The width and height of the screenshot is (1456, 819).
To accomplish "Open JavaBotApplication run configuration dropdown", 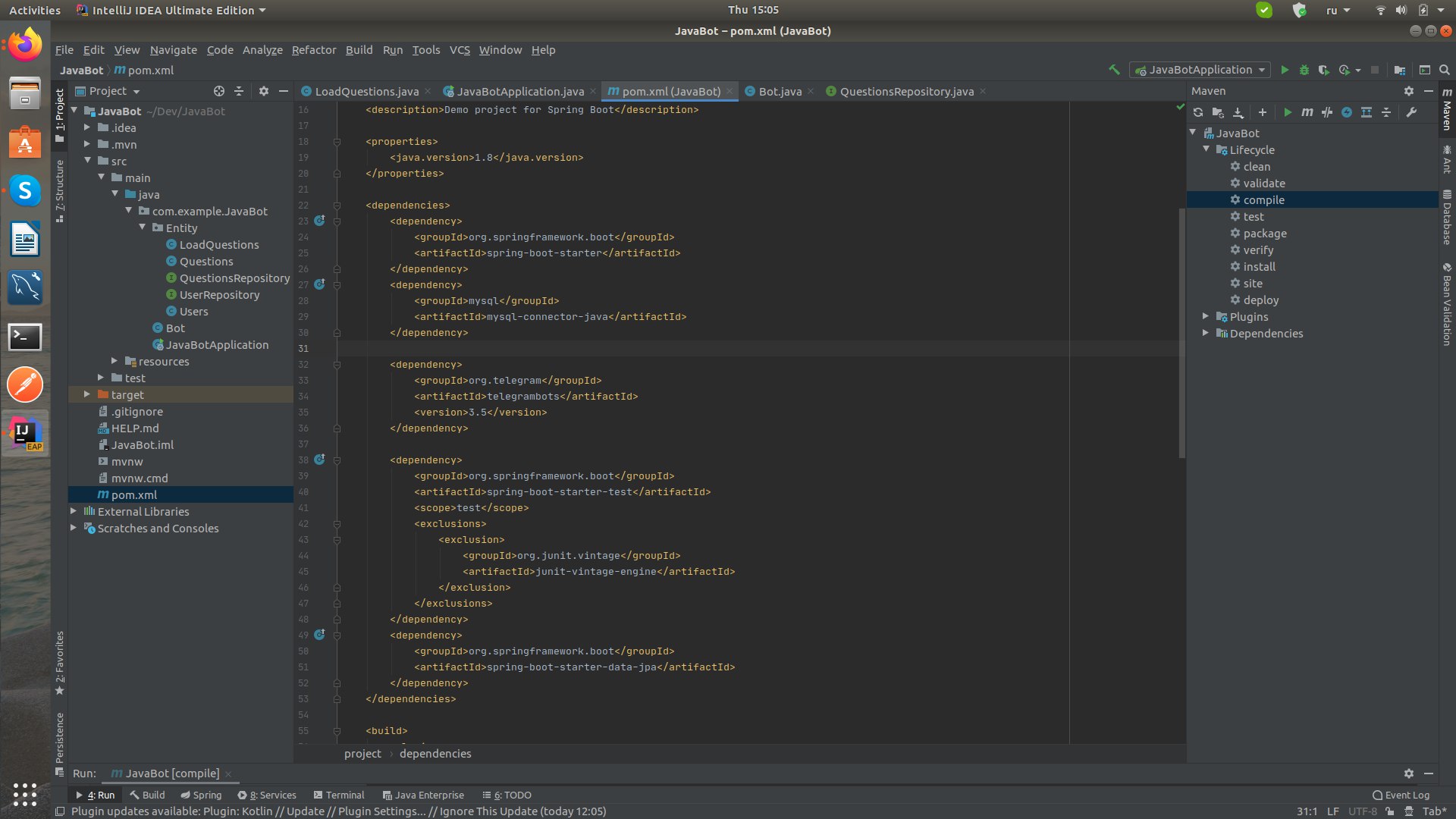I will point(1200,70).
